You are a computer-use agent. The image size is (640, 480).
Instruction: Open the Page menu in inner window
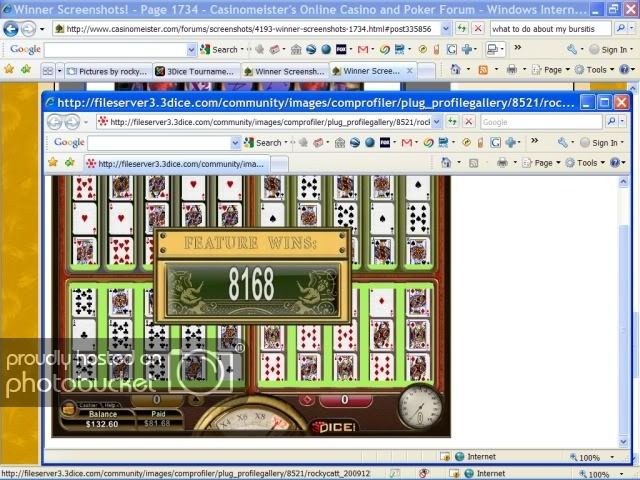(541, 163)
